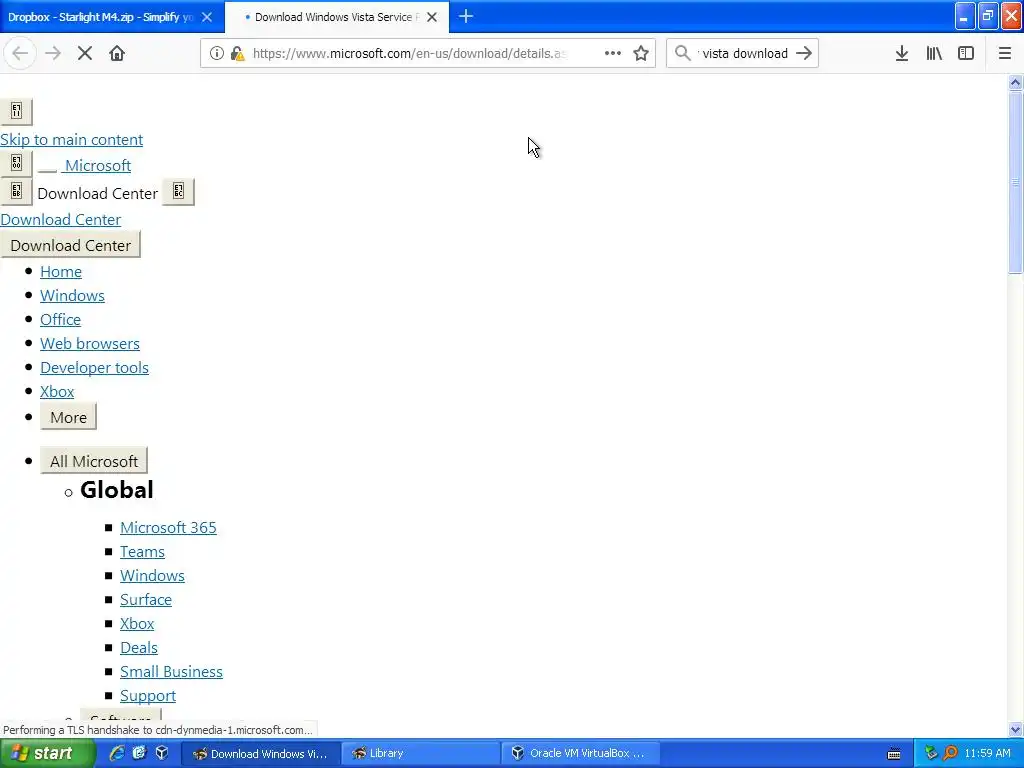Switch to Oracle VM VirtualBox taskbar window
The height and width of the screenshot is (768, 1024).
(580, 754)
